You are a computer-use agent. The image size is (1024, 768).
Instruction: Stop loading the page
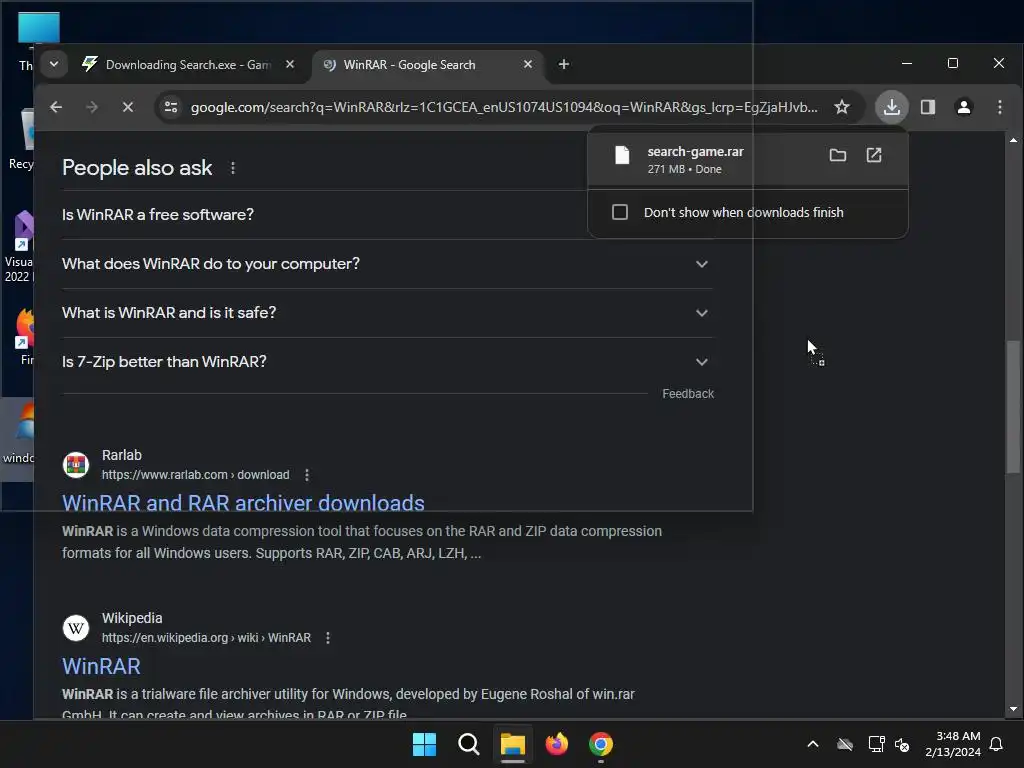[x=127, y=107]
